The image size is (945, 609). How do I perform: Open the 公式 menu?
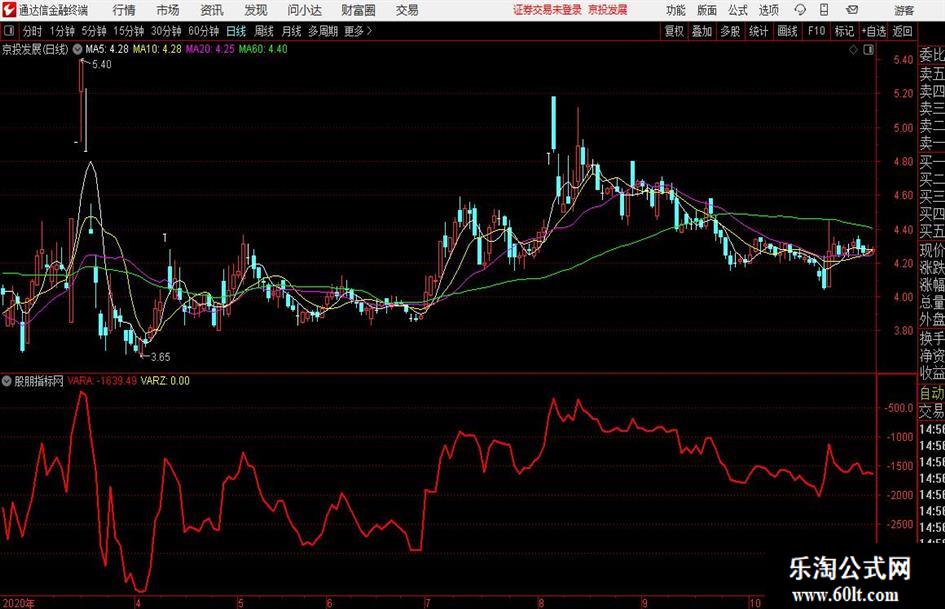point(738,10)
